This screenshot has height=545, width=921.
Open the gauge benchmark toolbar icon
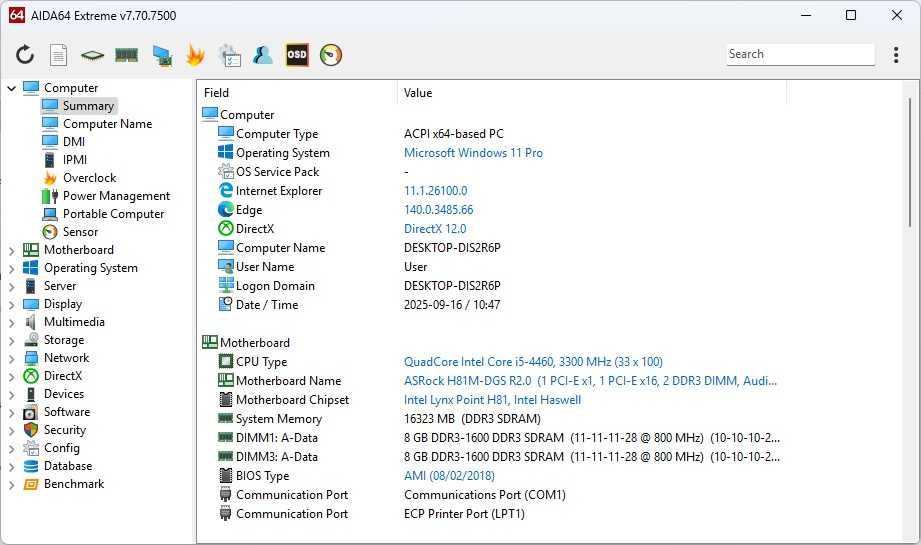point(331,55)
